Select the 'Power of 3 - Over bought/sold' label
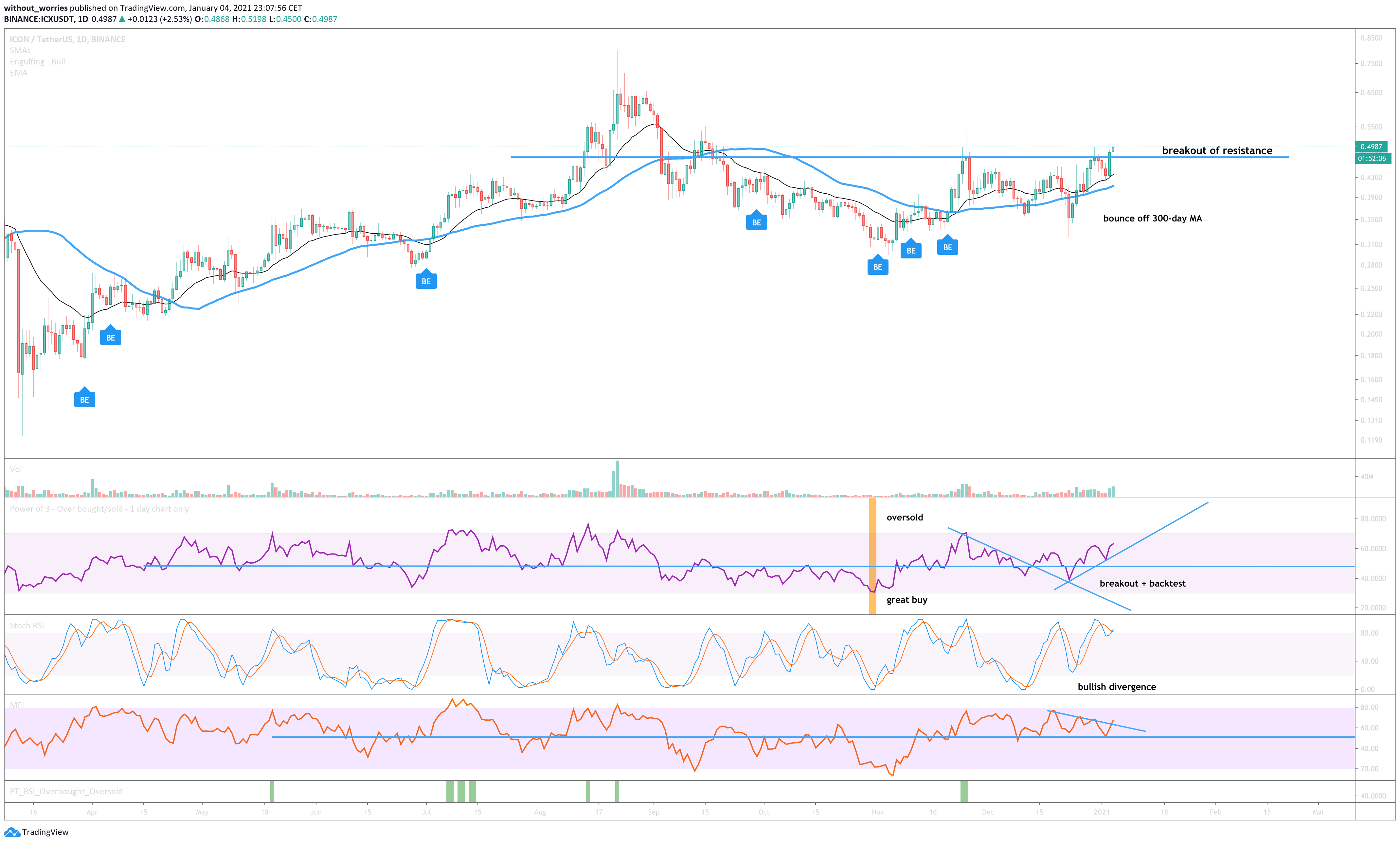The image size is (1400, 844). click(x=99, y=509)
